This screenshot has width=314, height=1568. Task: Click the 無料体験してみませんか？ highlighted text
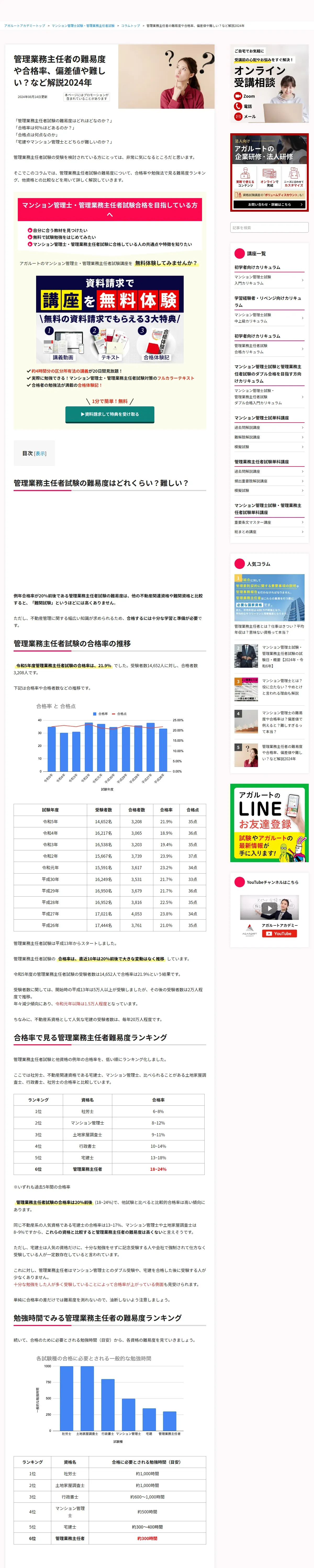[166, 263]
